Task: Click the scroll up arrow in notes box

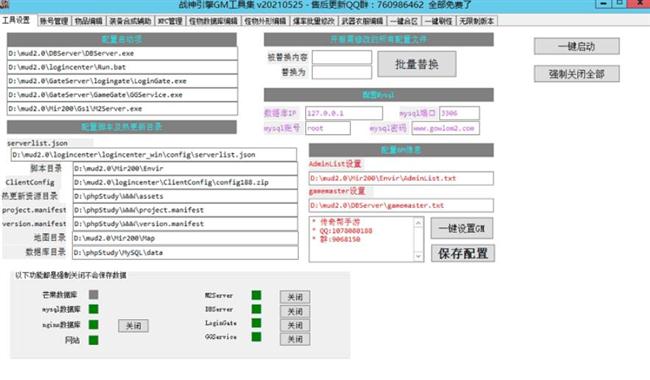Action: pos(418,223)
